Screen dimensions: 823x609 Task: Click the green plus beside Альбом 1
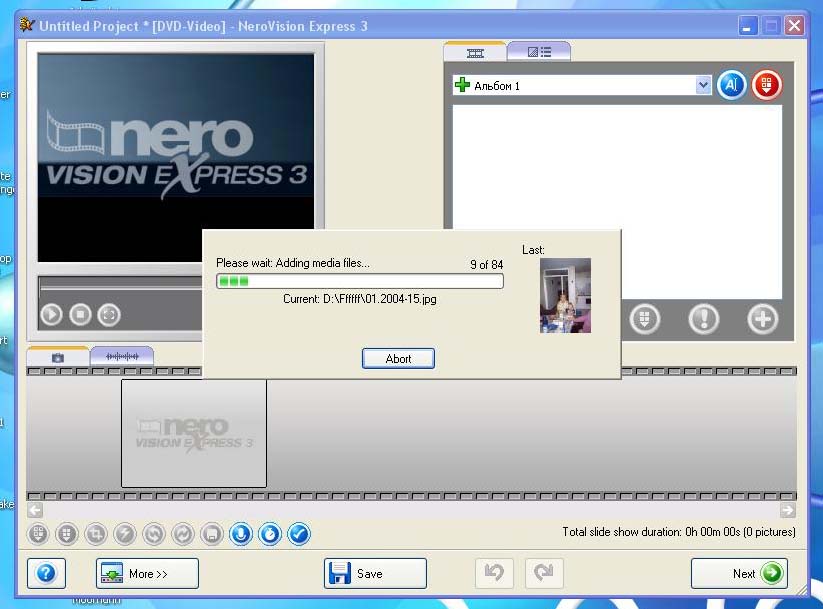point(462,85)
